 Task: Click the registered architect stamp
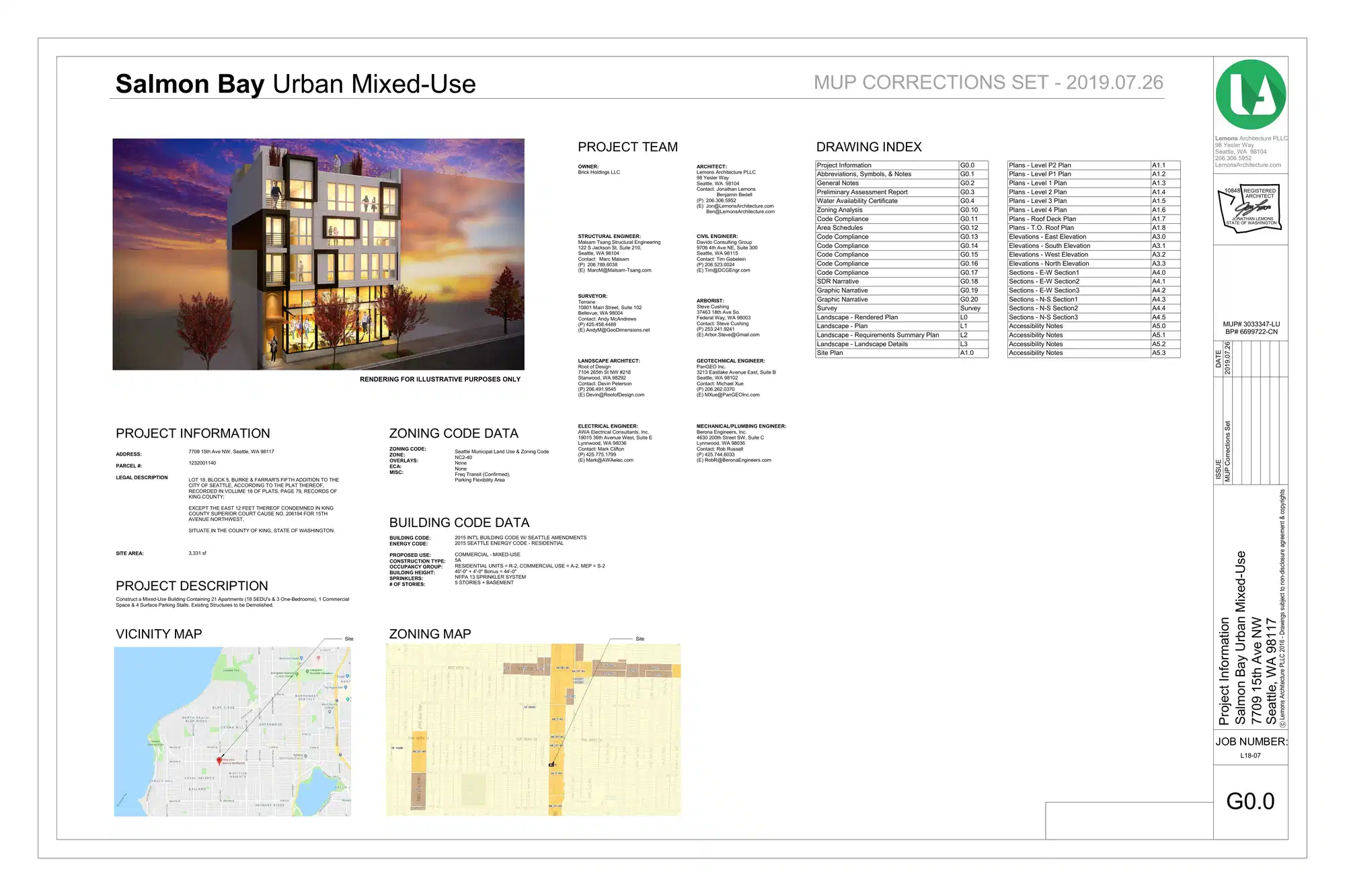pyautogui.click(x=1250, y=208)
